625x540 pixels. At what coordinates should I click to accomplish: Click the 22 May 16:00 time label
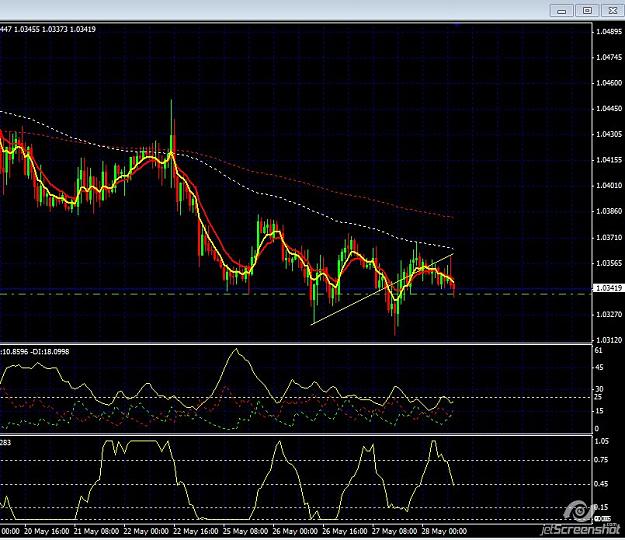point(196,532)
